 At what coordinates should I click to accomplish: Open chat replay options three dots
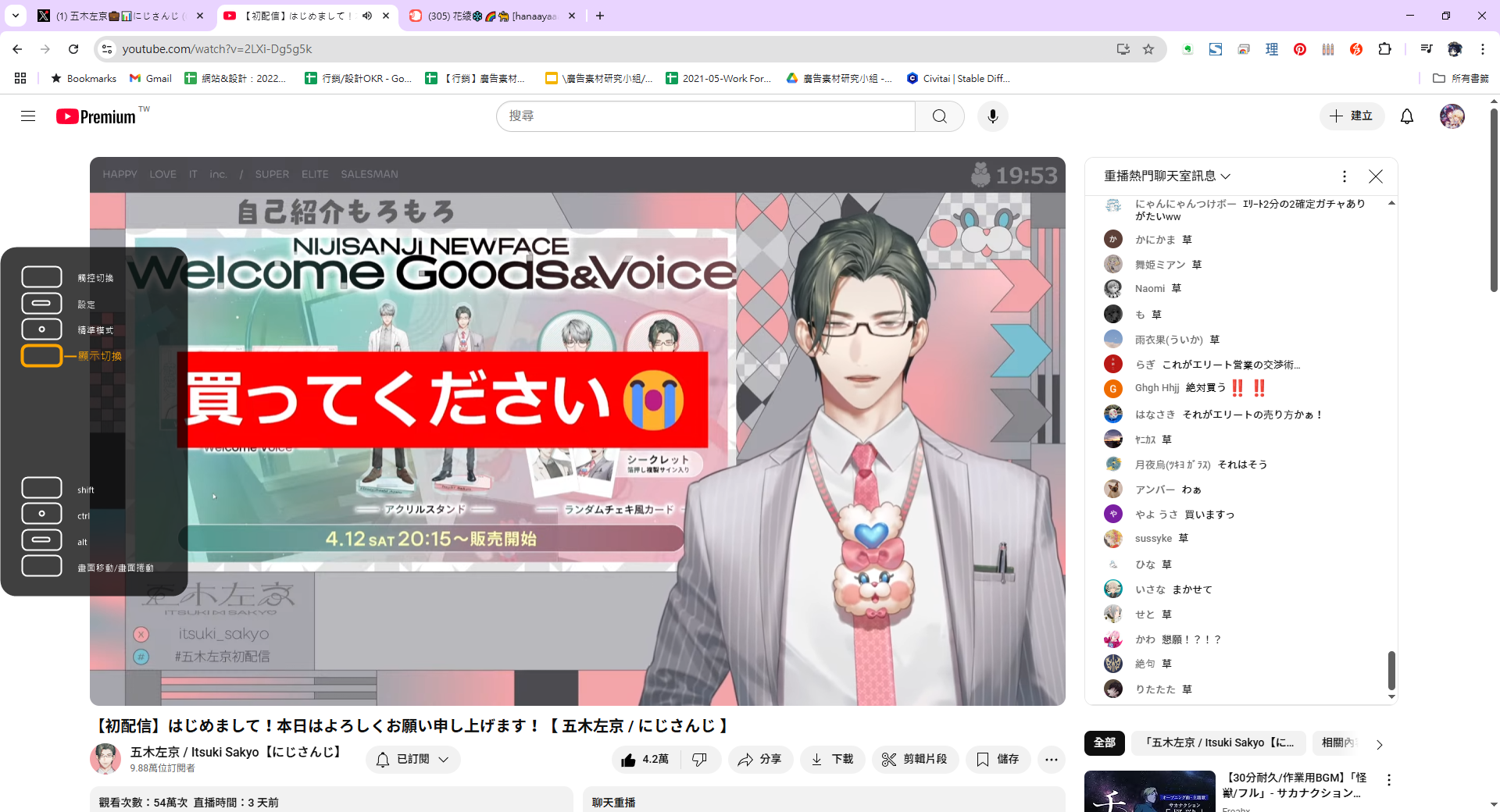(1345, 176)
